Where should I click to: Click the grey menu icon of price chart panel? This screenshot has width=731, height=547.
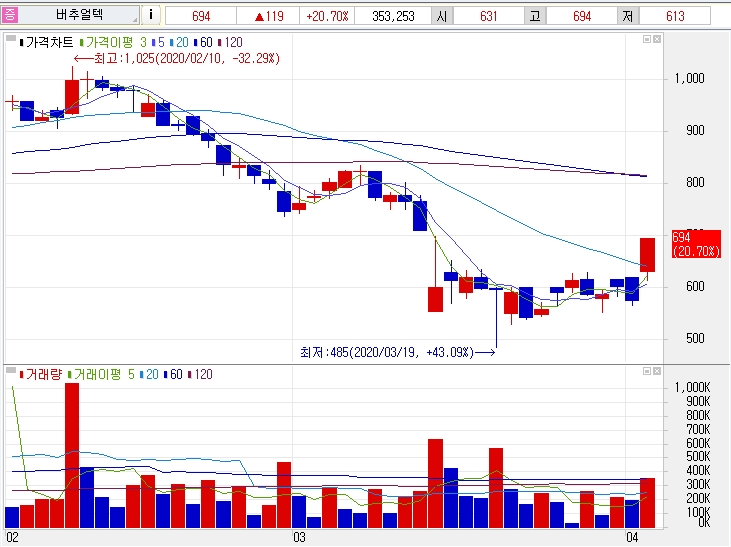(10, 38)
